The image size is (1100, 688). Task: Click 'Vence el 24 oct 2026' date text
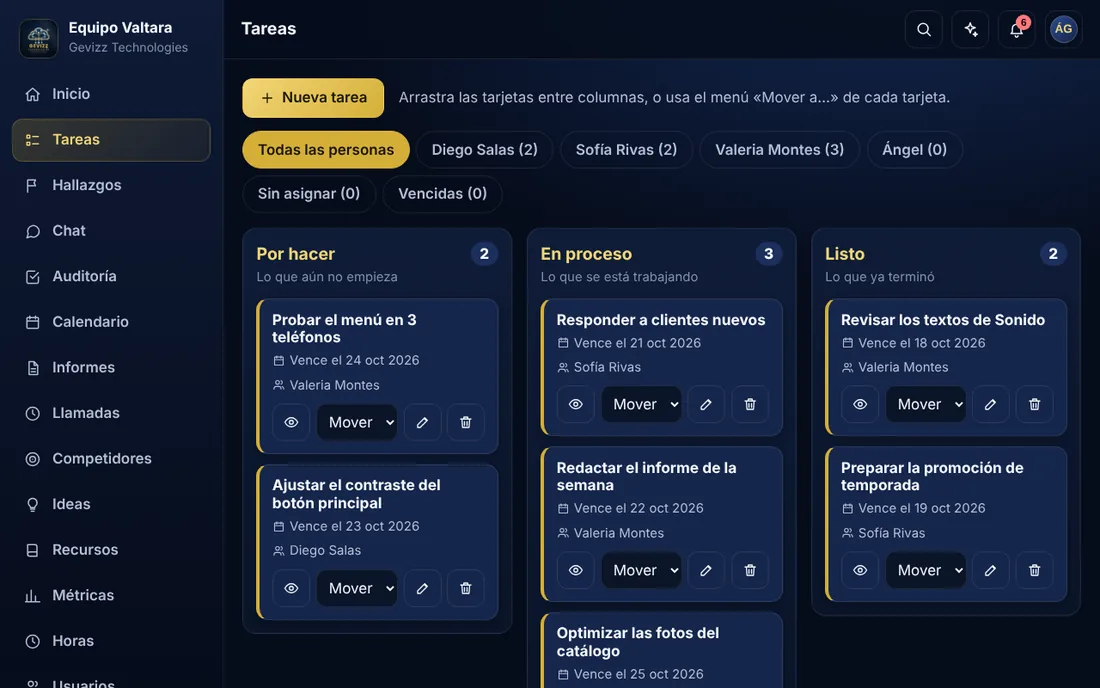coord(354,360)
